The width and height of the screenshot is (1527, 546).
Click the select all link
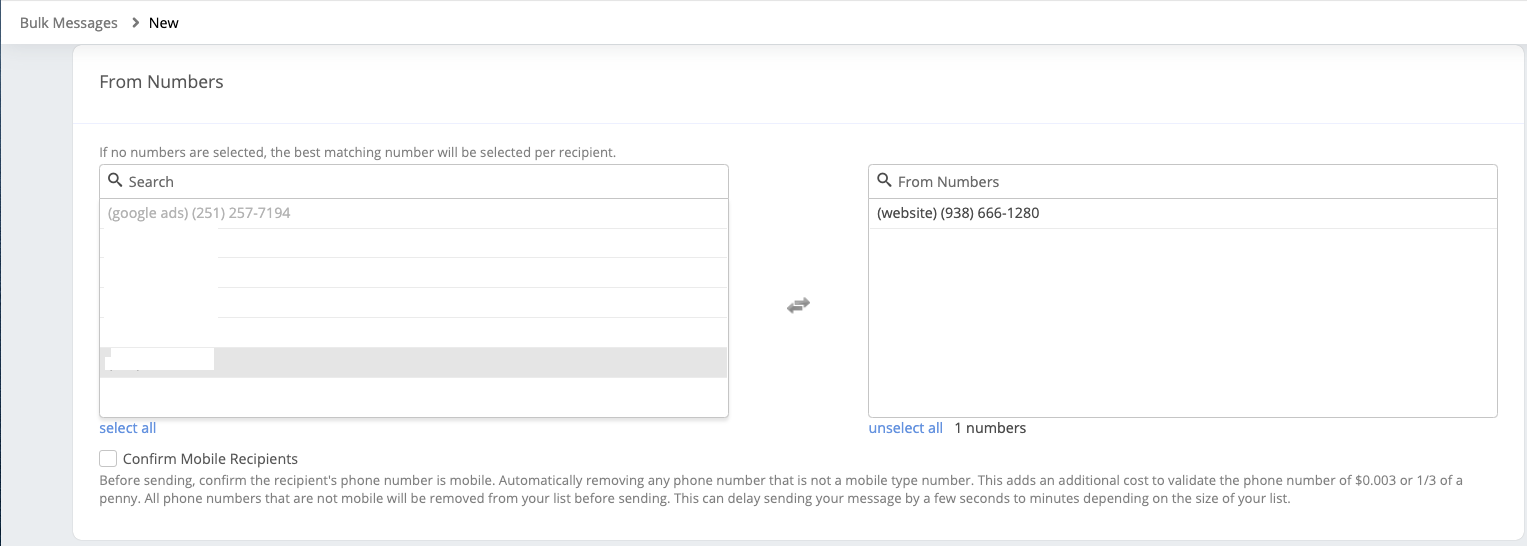(128, 428)
